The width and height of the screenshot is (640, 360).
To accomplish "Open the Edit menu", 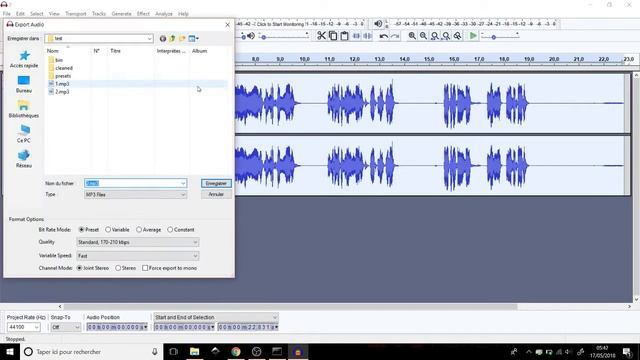I will pyautogui.click(x=20, y=14).
